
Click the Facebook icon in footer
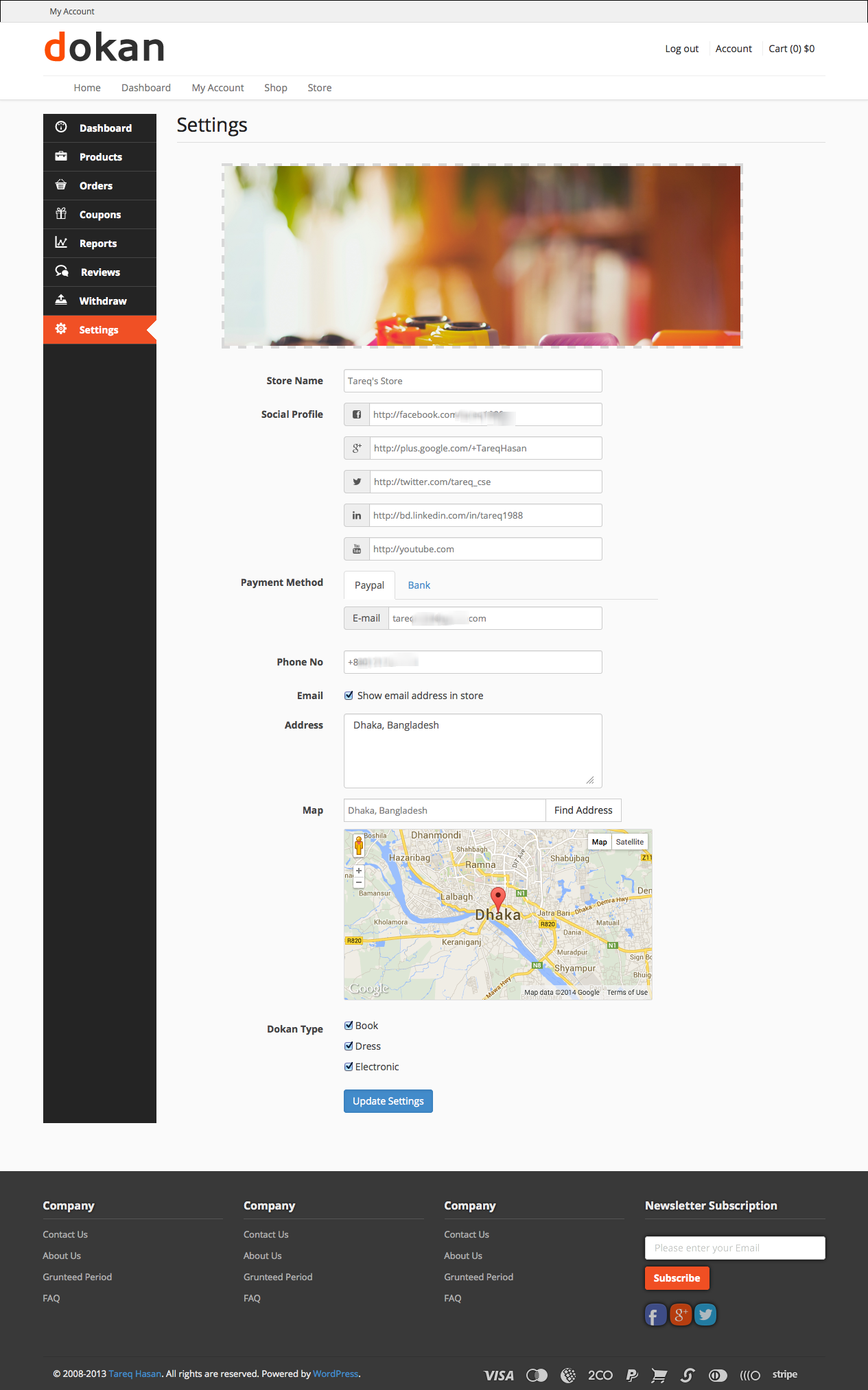(655, 1315)
